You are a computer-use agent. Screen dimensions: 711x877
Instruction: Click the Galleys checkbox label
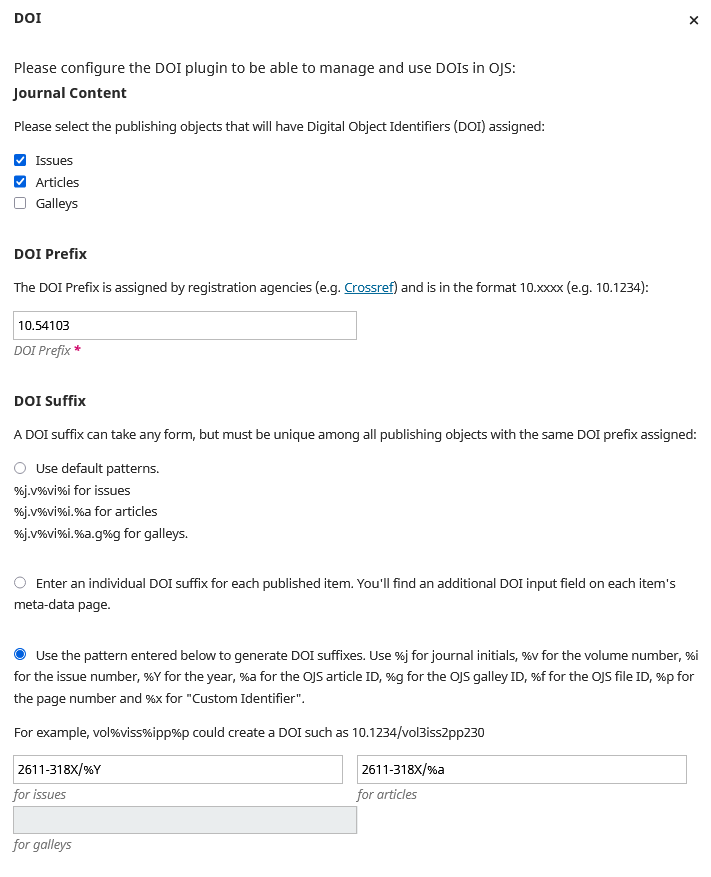(56, 204)
